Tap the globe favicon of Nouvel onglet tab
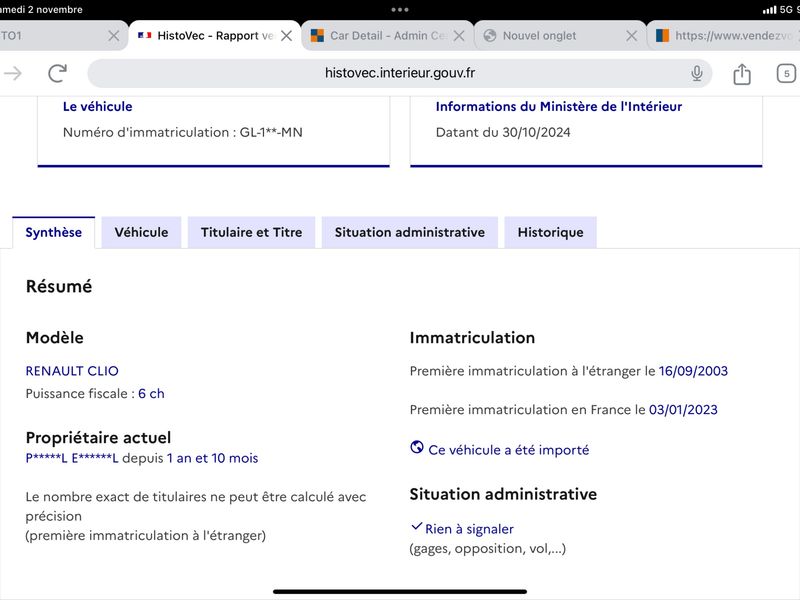Image resolution: width=800 pixels, height=600 pixels. point(490,36)
